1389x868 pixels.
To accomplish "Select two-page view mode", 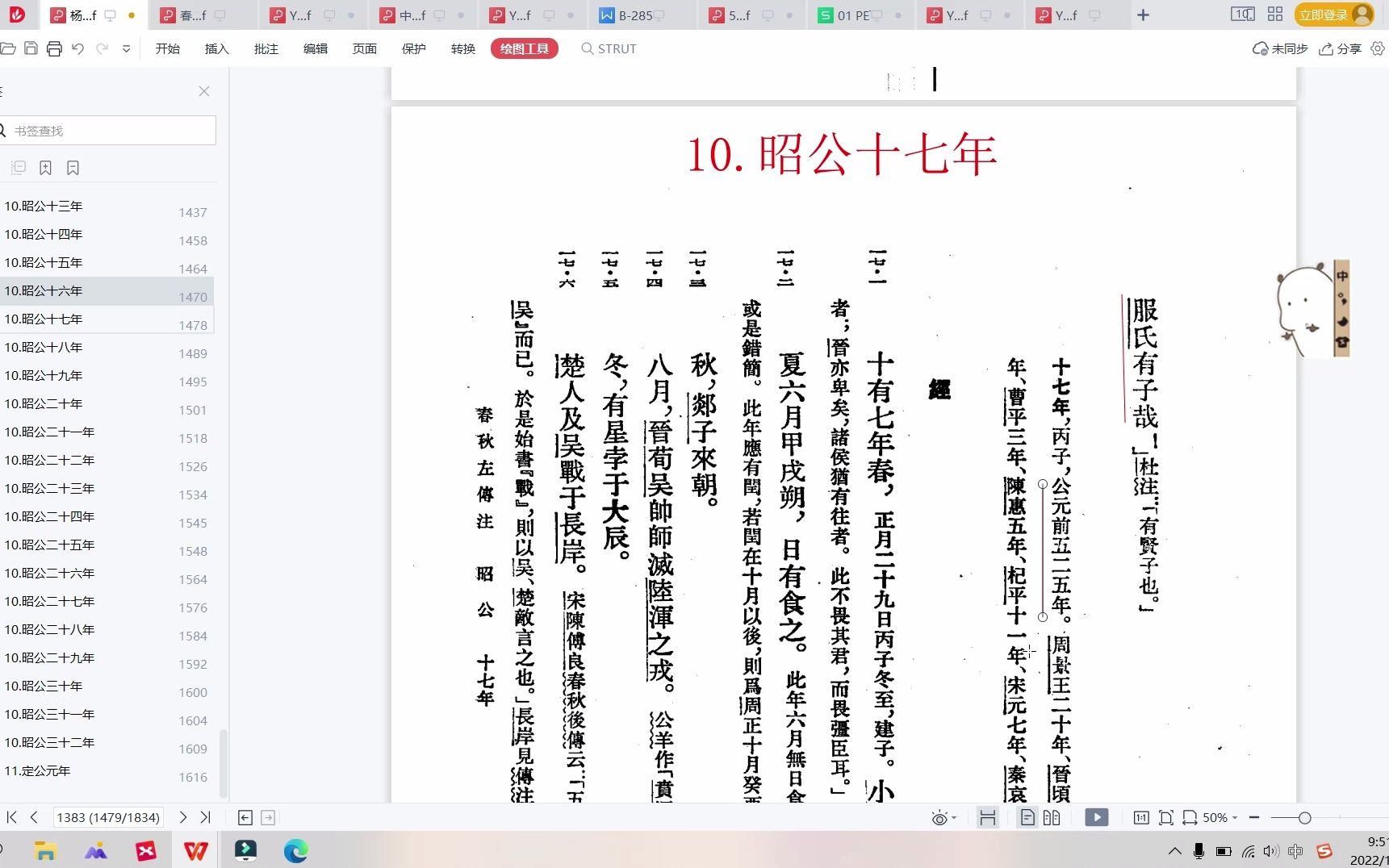I will pos(1052,818).
